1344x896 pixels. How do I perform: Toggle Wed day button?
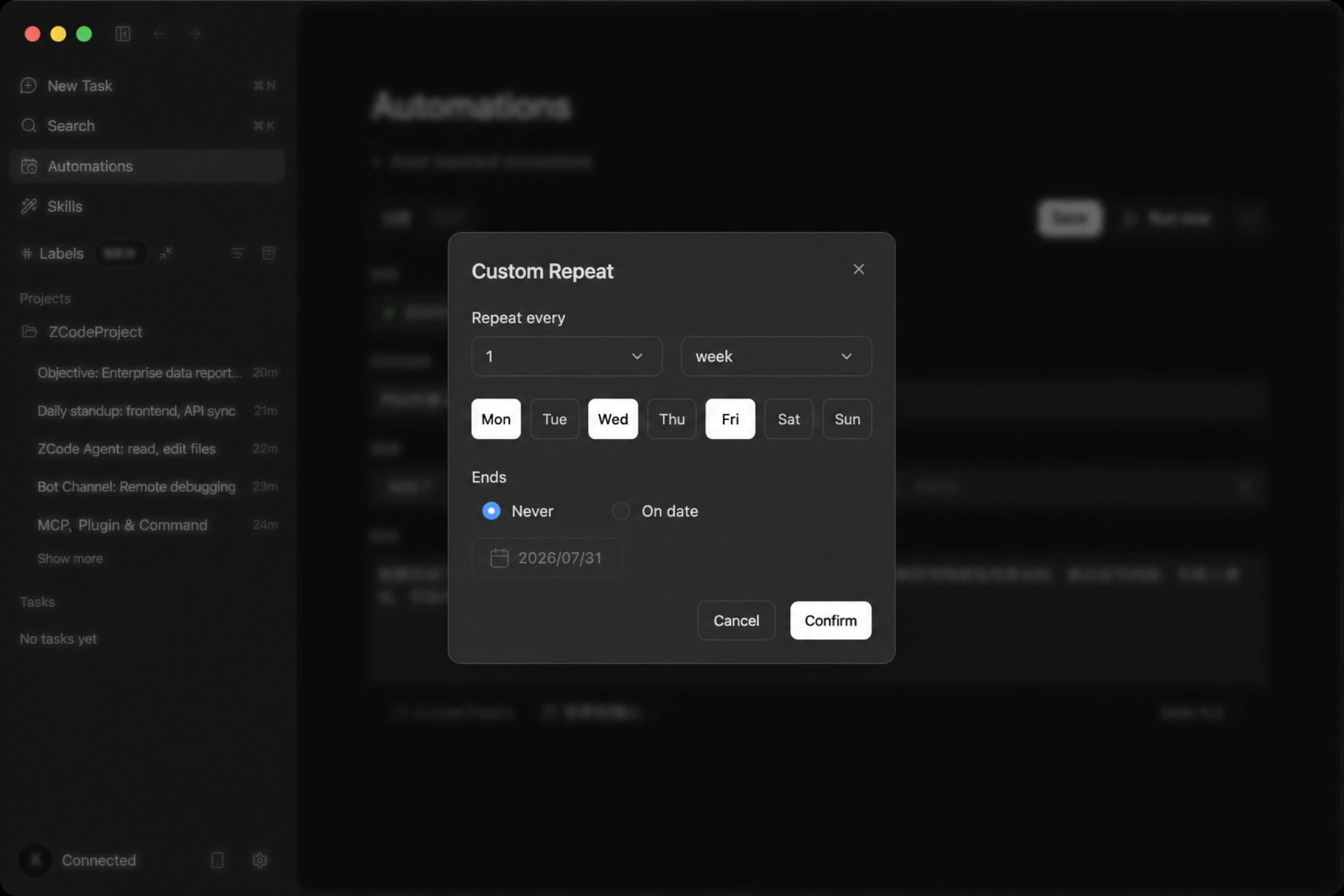(613, 419)
